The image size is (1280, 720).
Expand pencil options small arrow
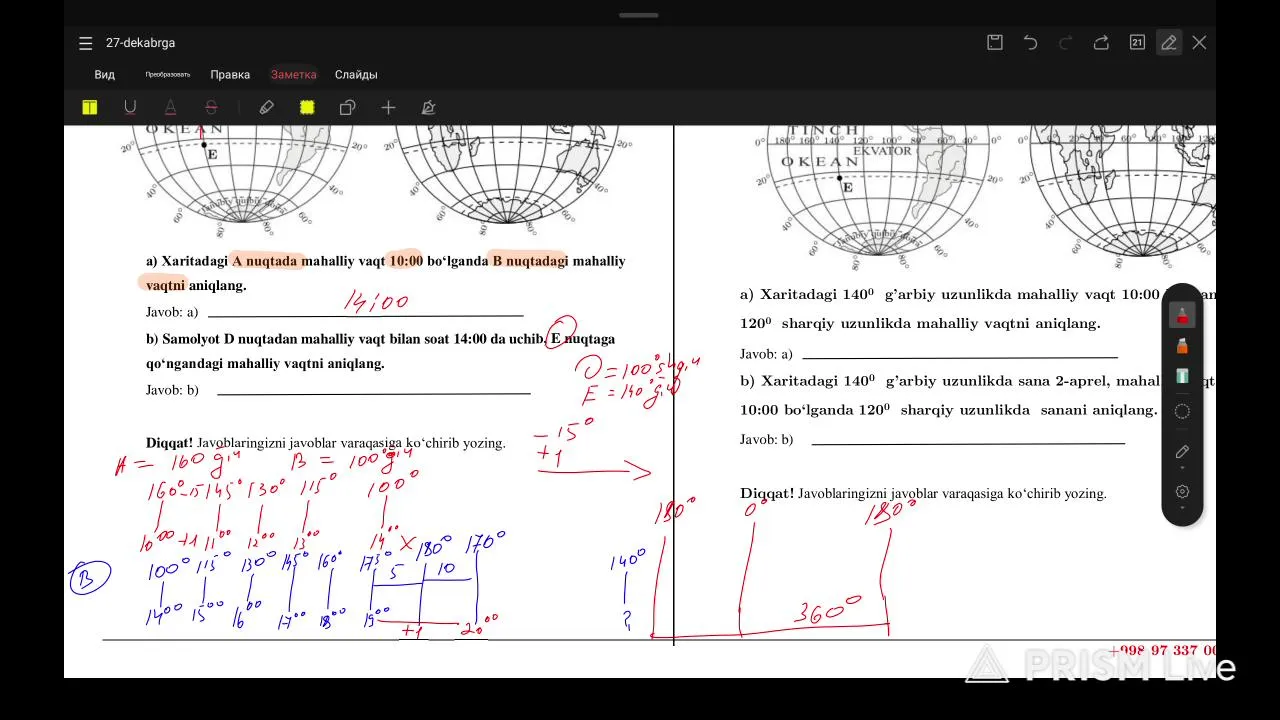pyautogui.click(x=1182, y=468)
